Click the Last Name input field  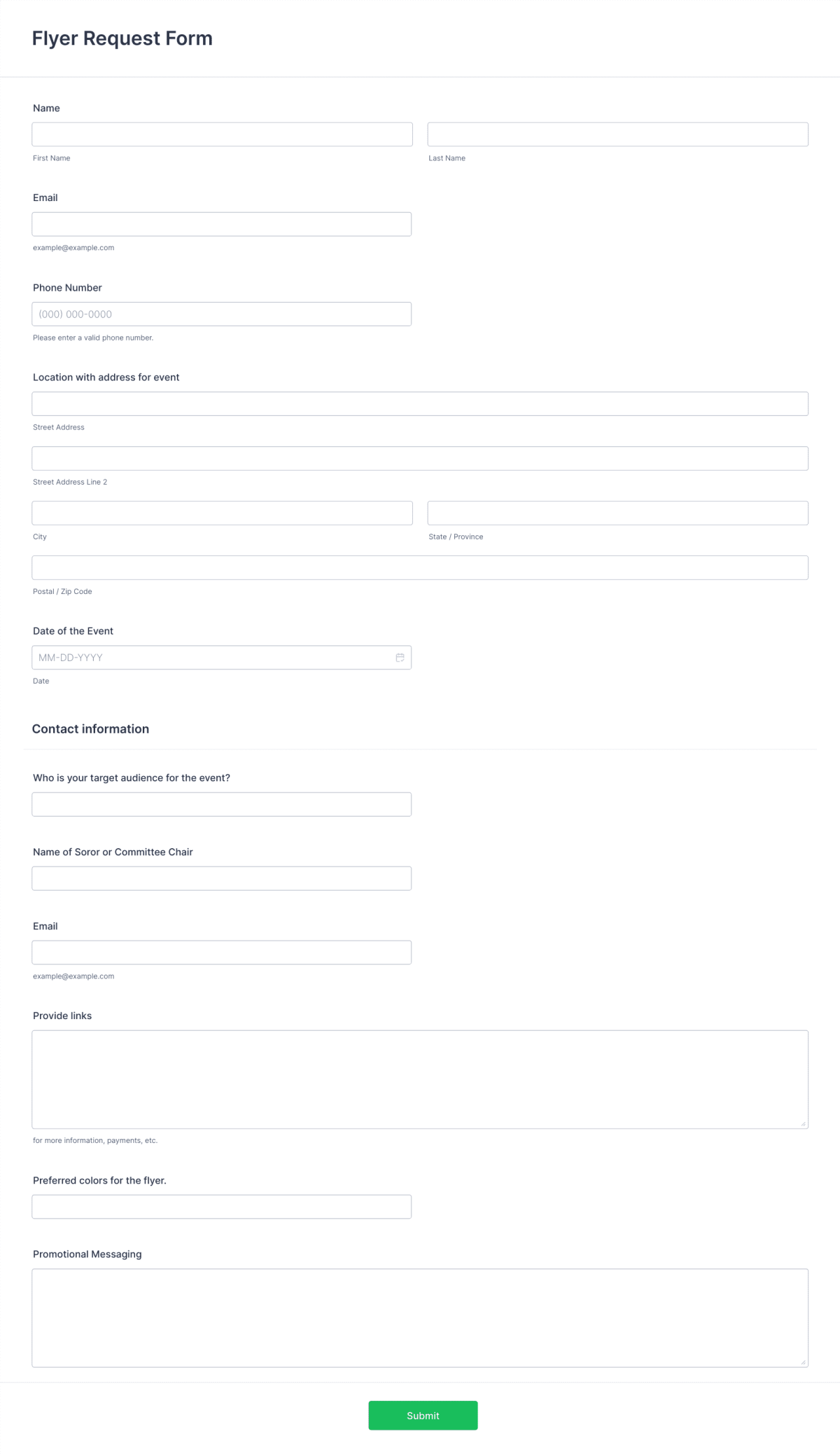tap(618, 134)
